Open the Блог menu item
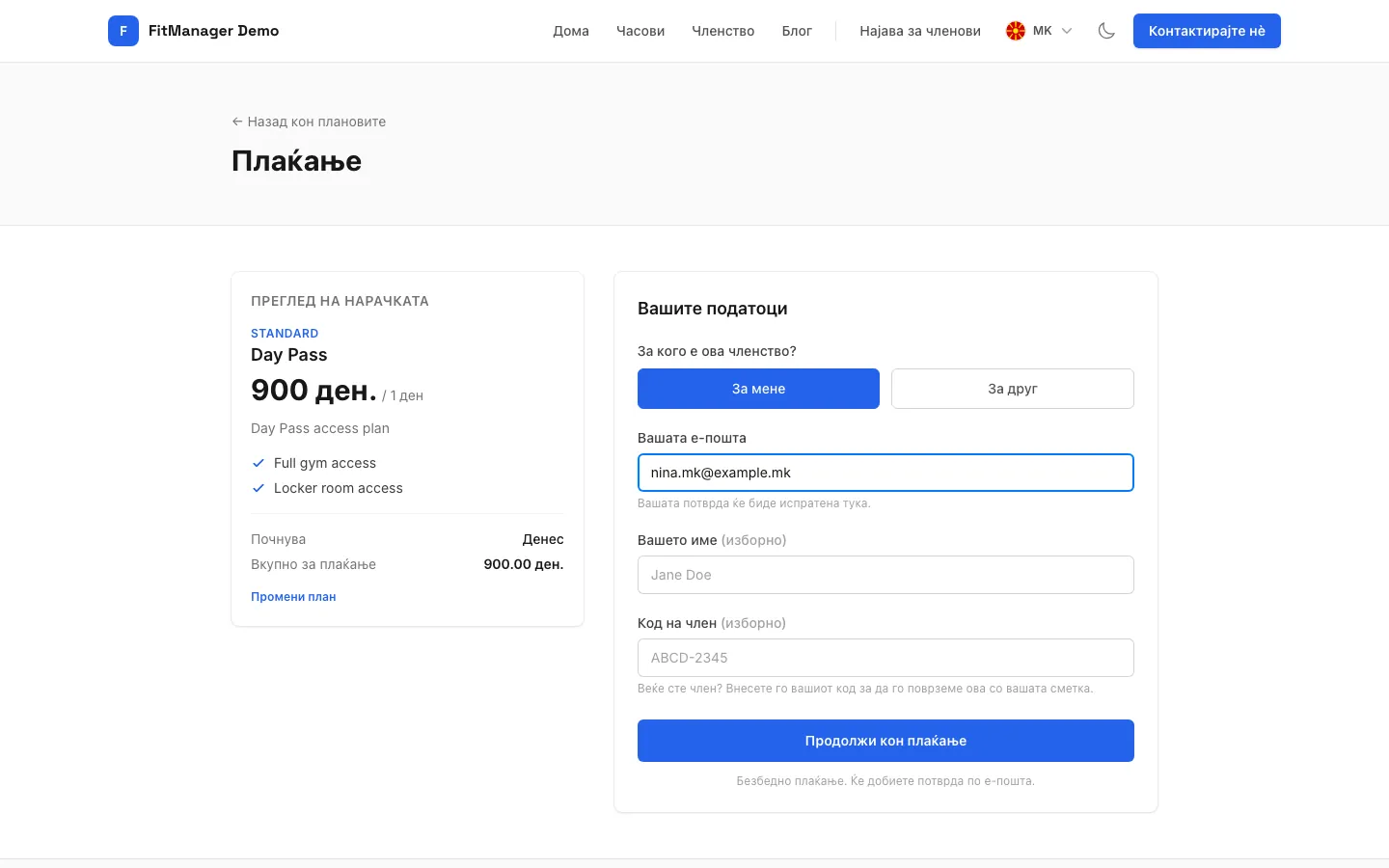 (x=797, y=31)
